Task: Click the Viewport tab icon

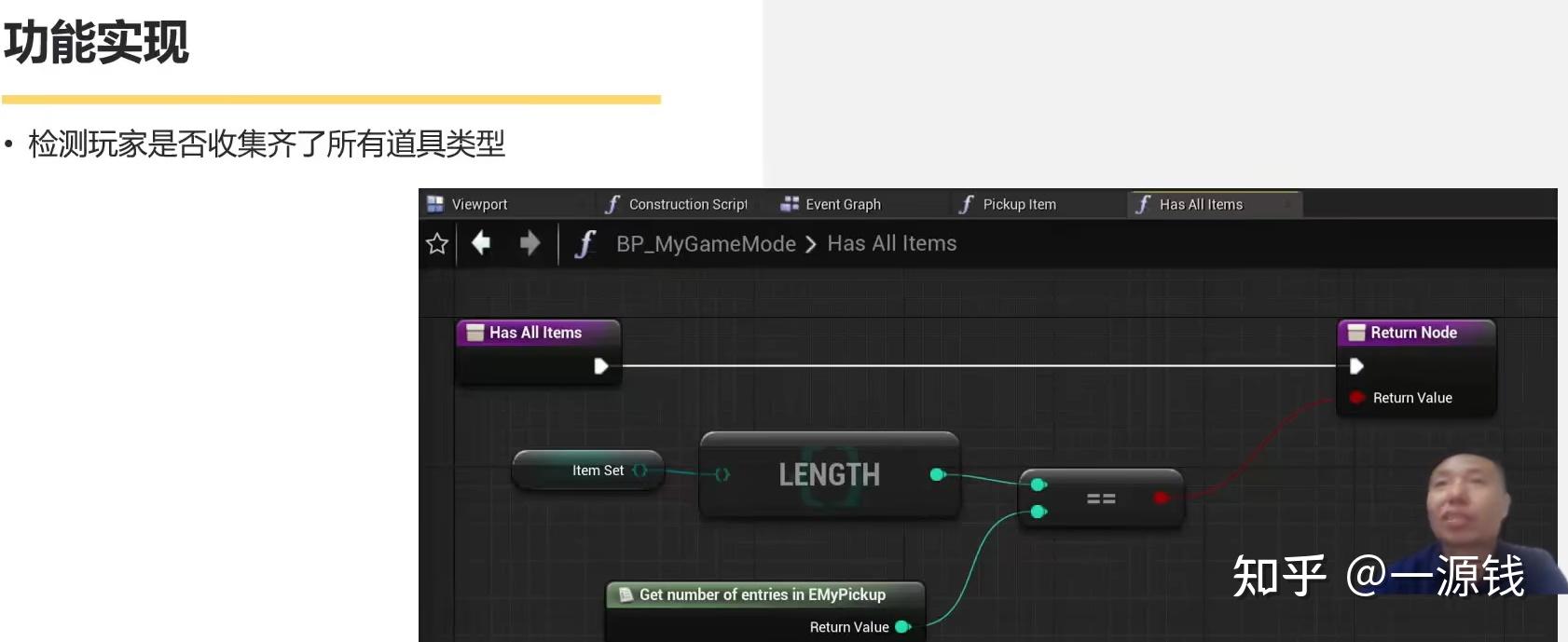Action: coord(435,203)
